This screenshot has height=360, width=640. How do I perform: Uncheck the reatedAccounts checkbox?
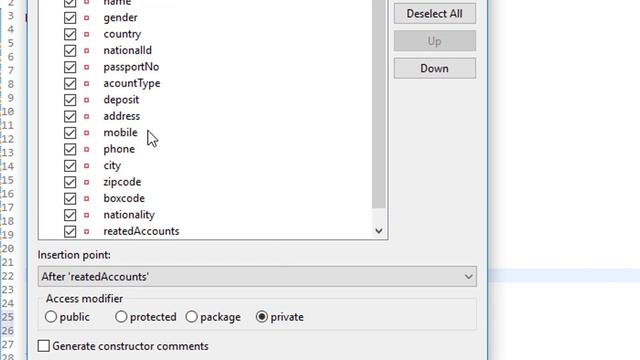click(70, 231)
